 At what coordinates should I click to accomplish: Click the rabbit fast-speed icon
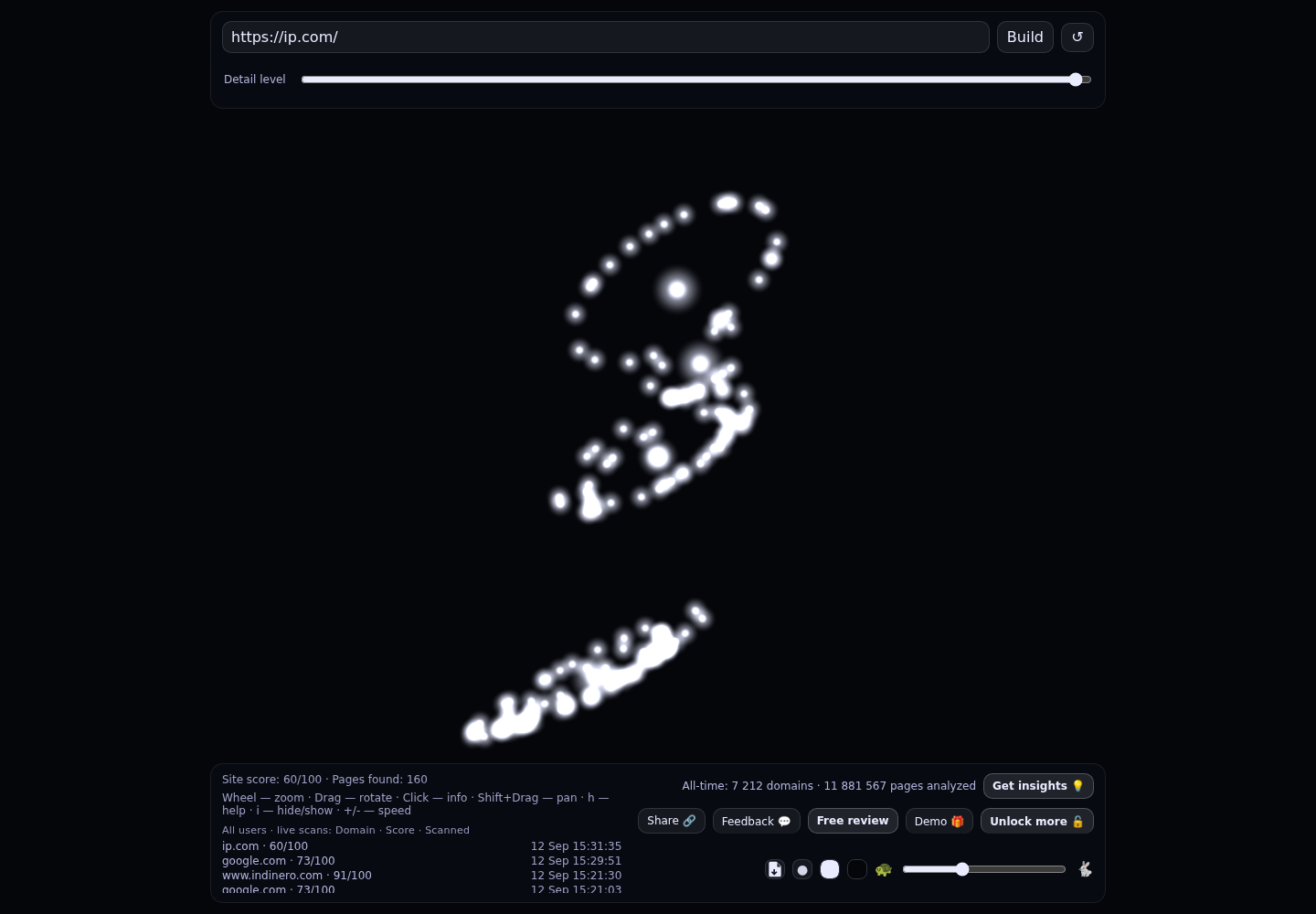[1085, 869]
